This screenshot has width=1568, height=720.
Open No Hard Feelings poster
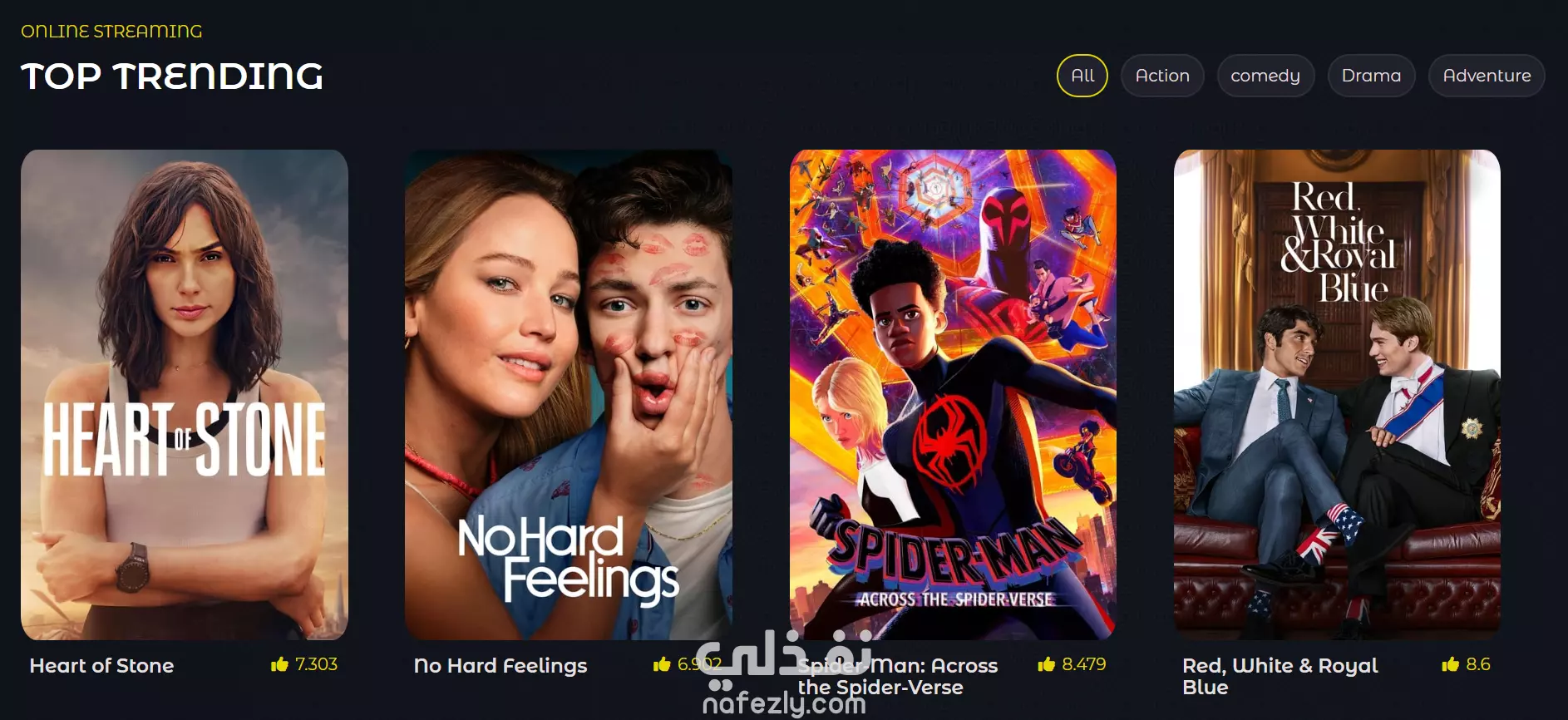coord(569,395)
